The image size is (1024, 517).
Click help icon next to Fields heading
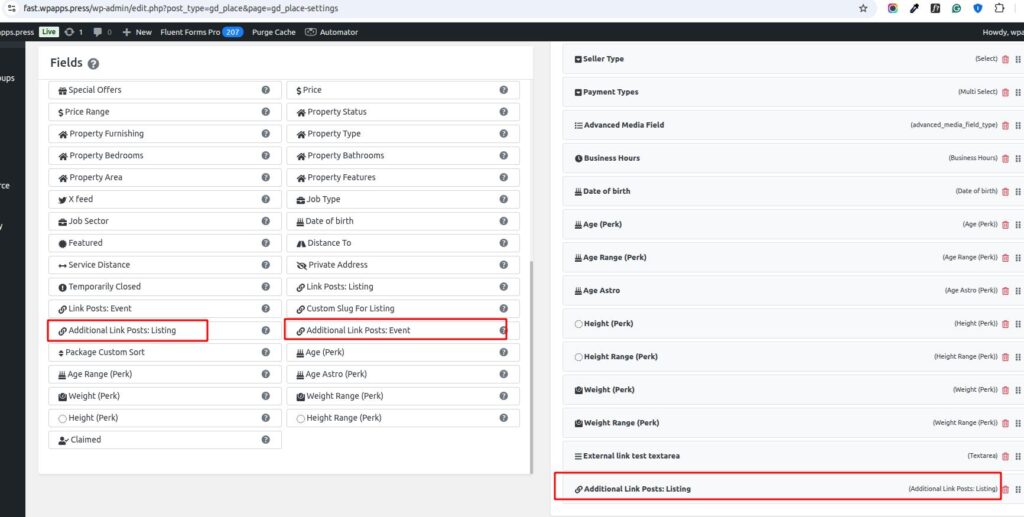tap(94, 64)
